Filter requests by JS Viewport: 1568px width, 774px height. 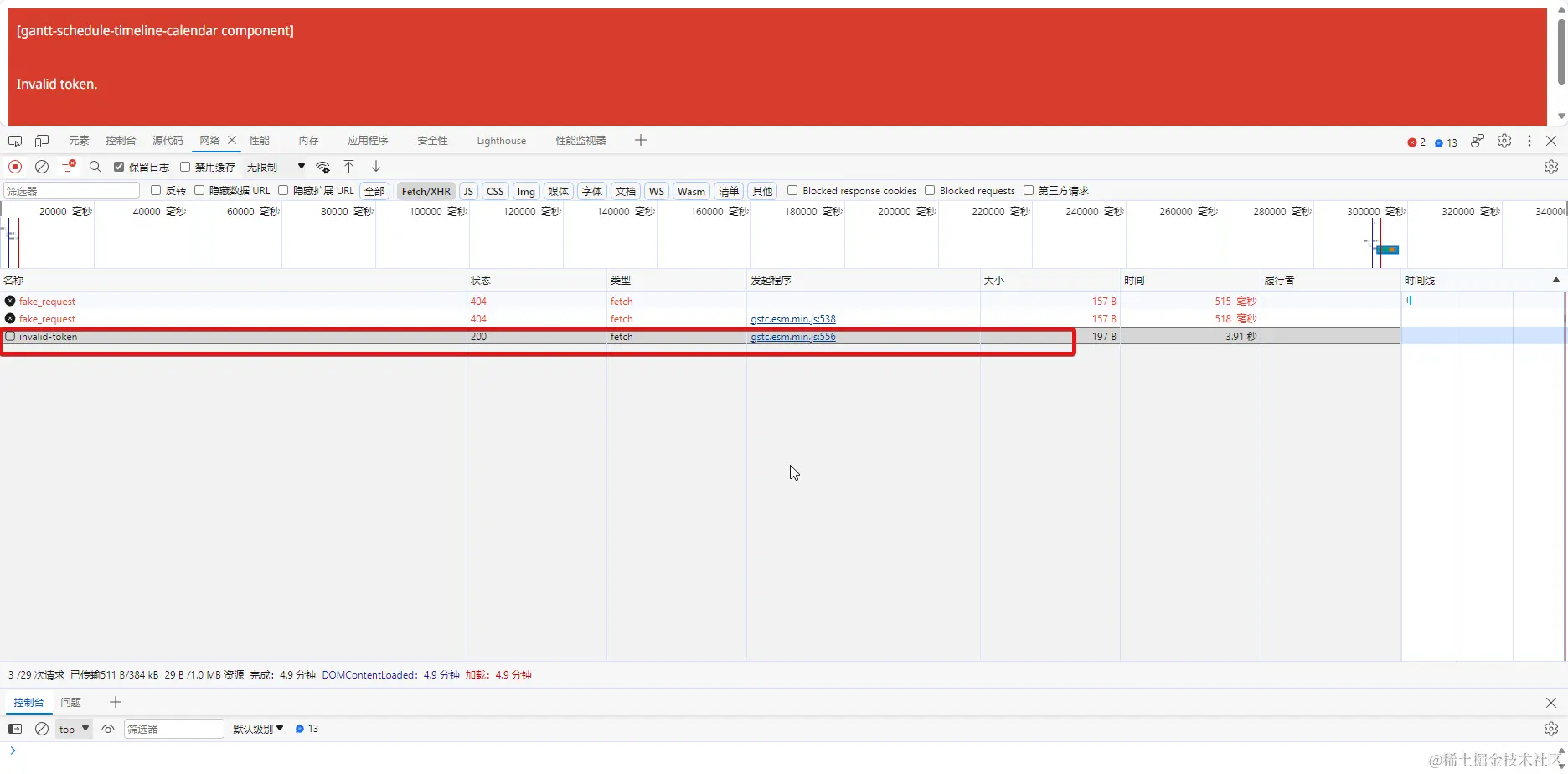[468, 191]
